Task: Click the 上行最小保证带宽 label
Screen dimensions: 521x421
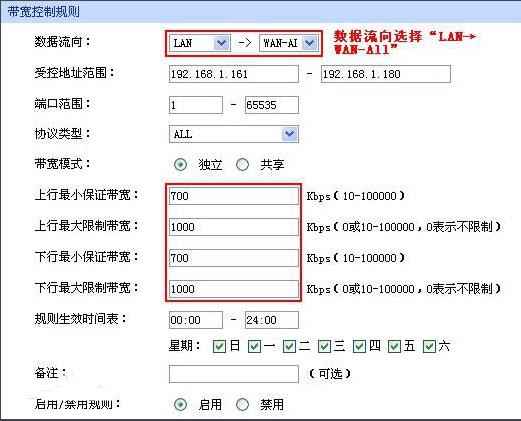Action: [x=86, y=195]
